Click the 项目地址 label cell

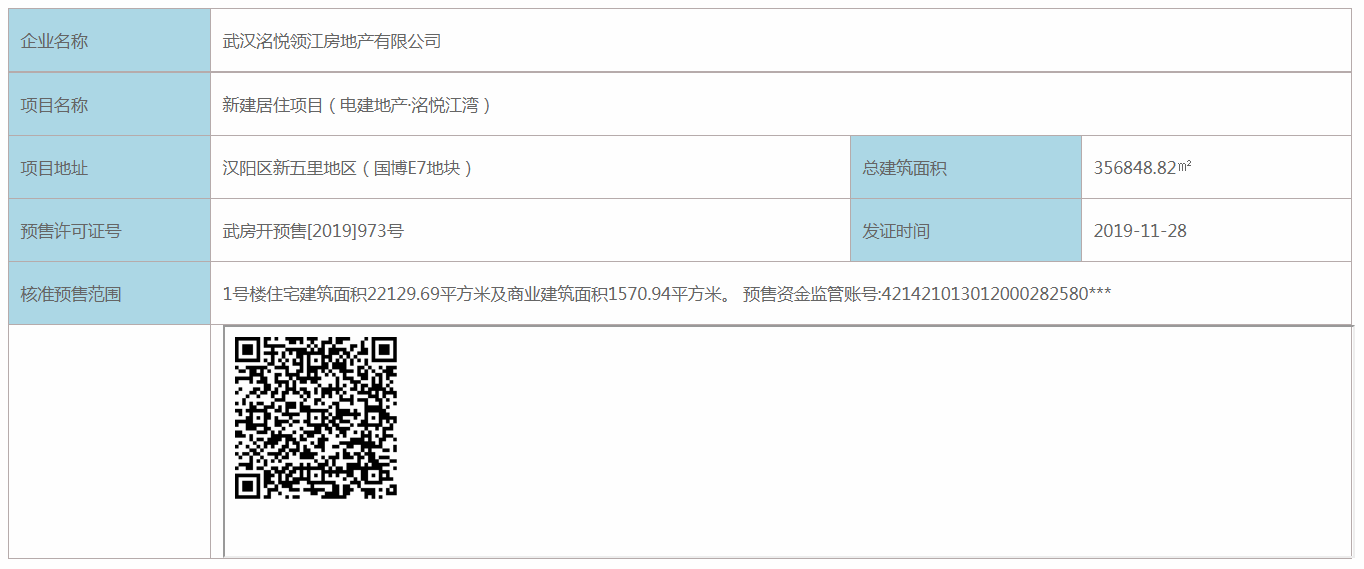click(110, 167)
